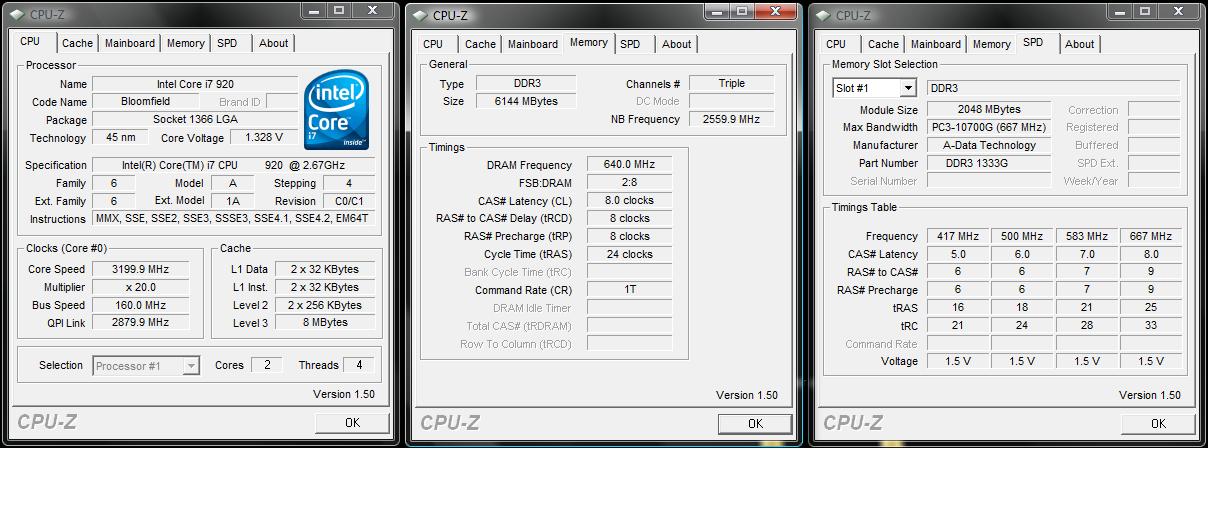The image size is (1208, 525).
Task: Click the processor Name field Intel Core i7 920
Action: 195,84
